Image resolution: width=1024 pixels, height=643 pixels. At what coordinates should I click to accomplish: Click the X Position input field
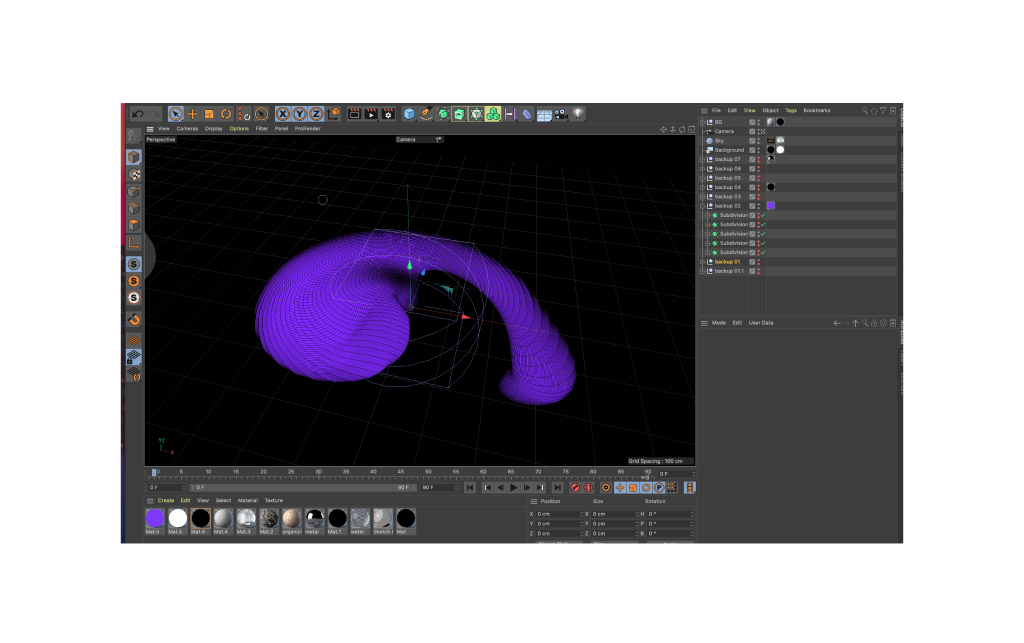point(558,514)
